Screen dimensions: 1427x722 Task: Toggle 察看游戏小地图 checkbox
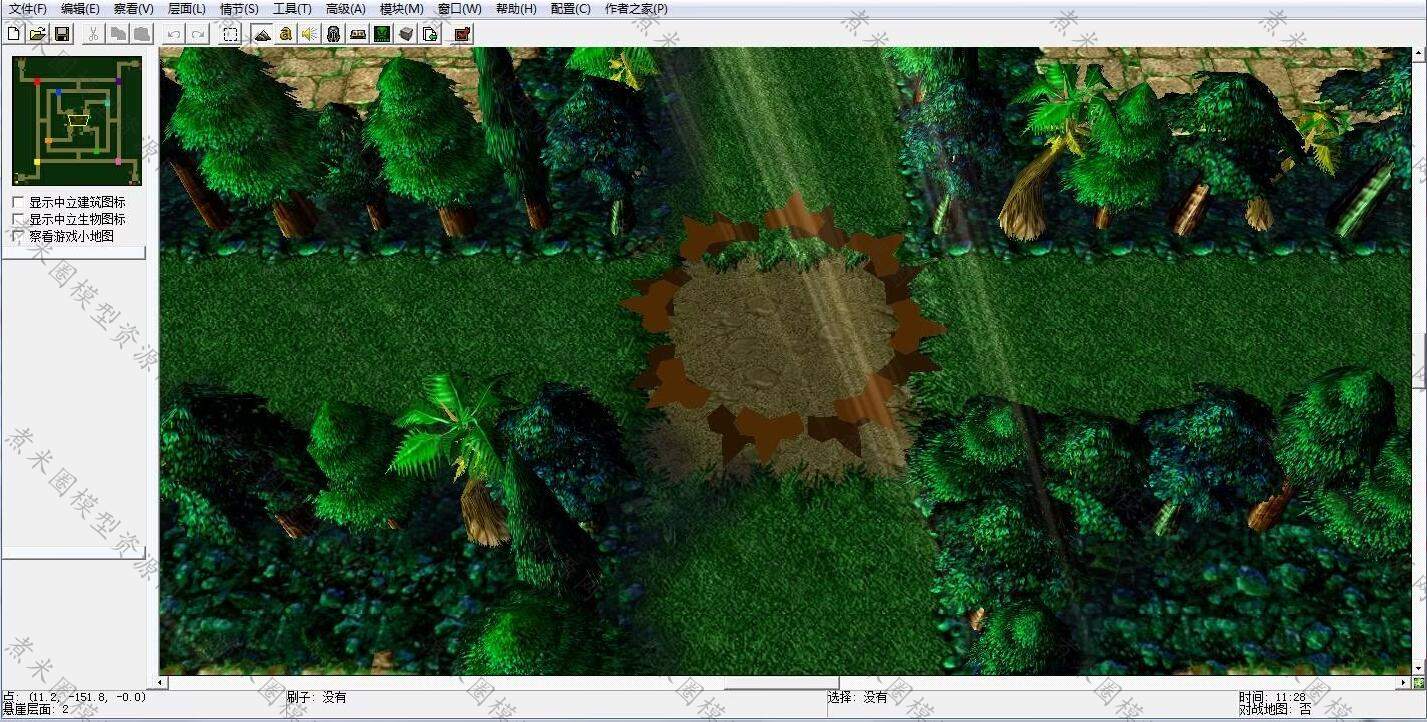(18, 236)
